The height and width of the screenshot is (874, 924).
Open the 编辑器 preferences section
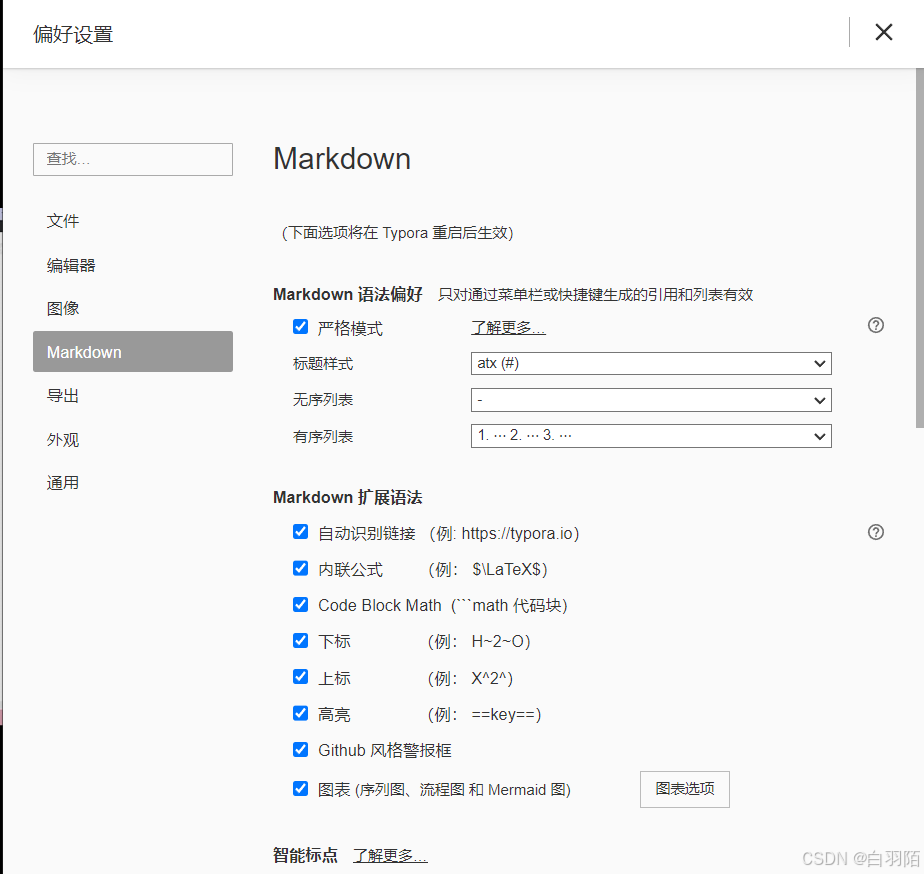[71, 264]
